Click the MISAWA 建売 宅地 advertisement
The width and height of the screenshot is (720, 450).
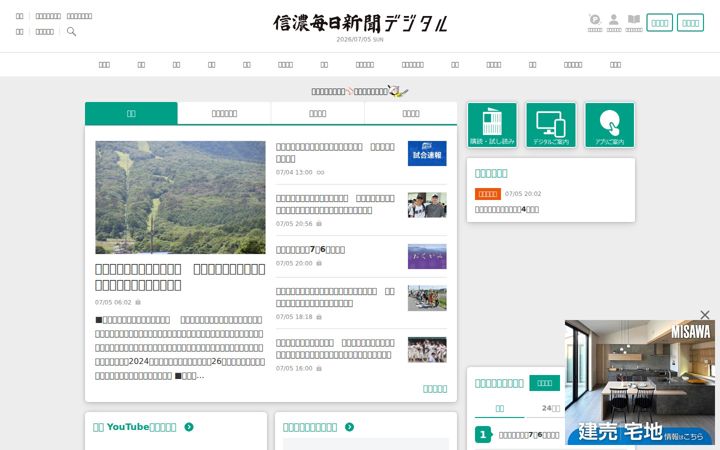pyautogui.click(x=640, y=382)
